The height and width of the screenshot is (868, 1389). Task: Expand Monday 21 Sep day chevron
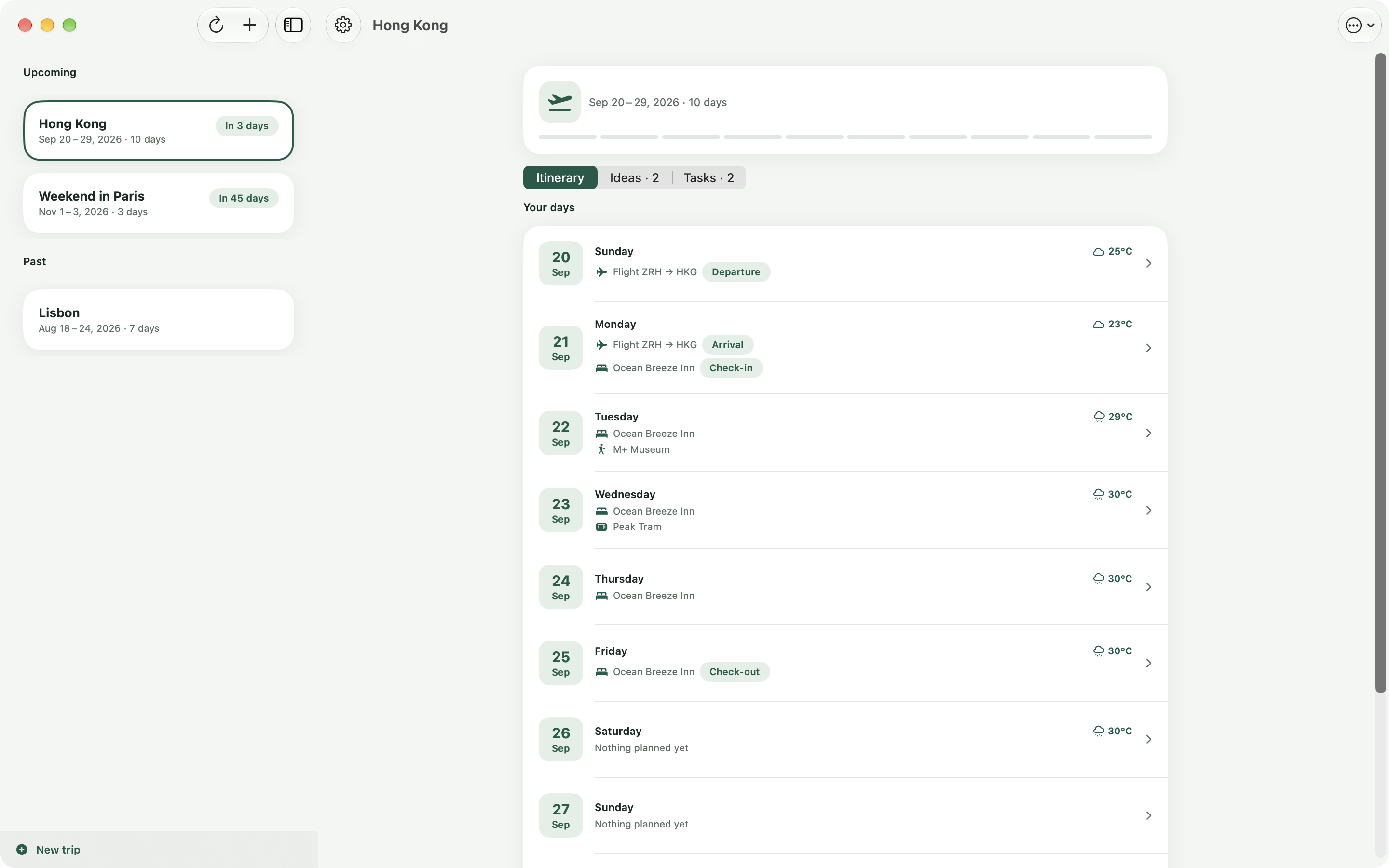1148,348
